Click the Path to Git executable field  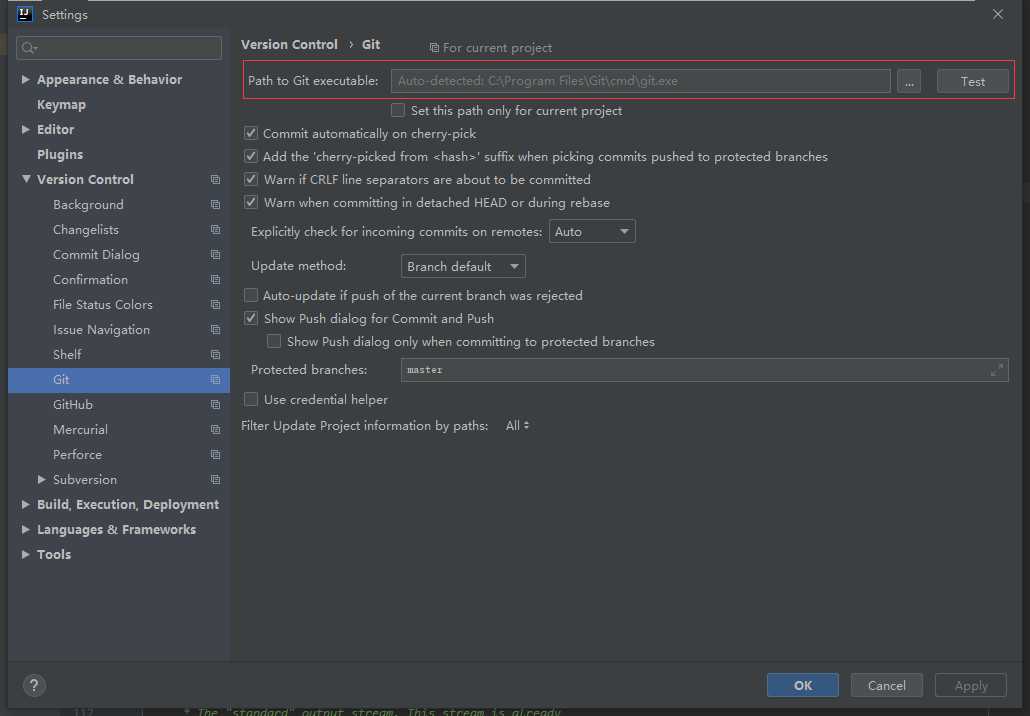click(640, 81)
